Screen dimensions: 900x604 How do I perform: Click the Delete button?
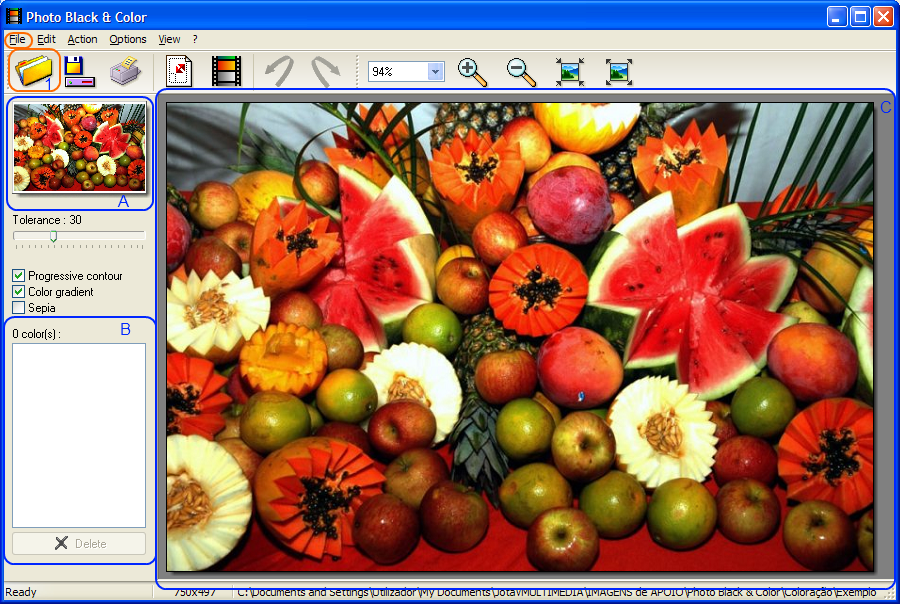(x=79, y=544)
